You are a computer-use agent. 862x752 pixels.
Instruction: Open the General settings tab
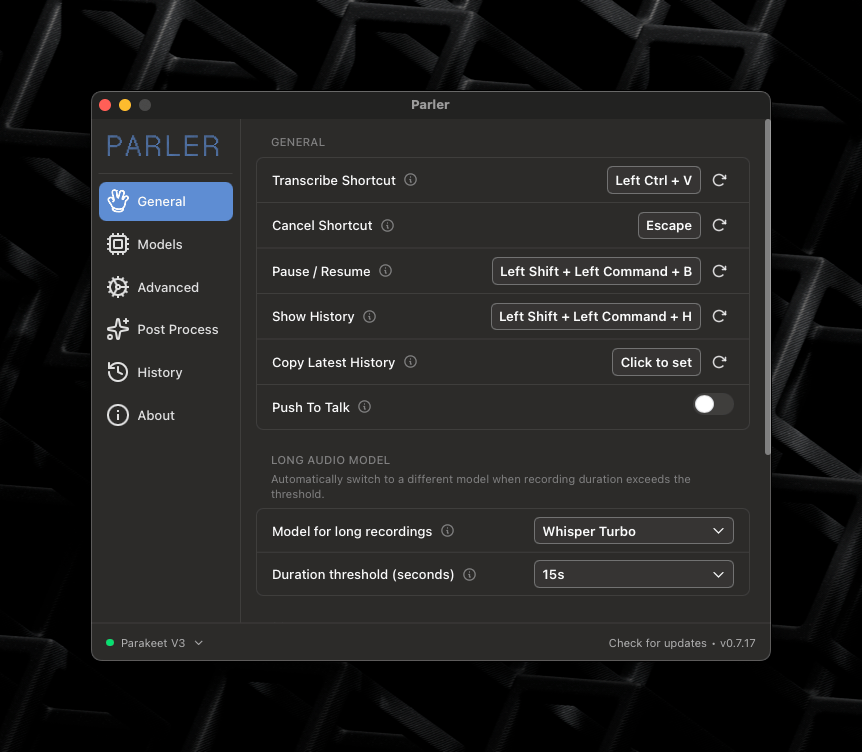166,201
